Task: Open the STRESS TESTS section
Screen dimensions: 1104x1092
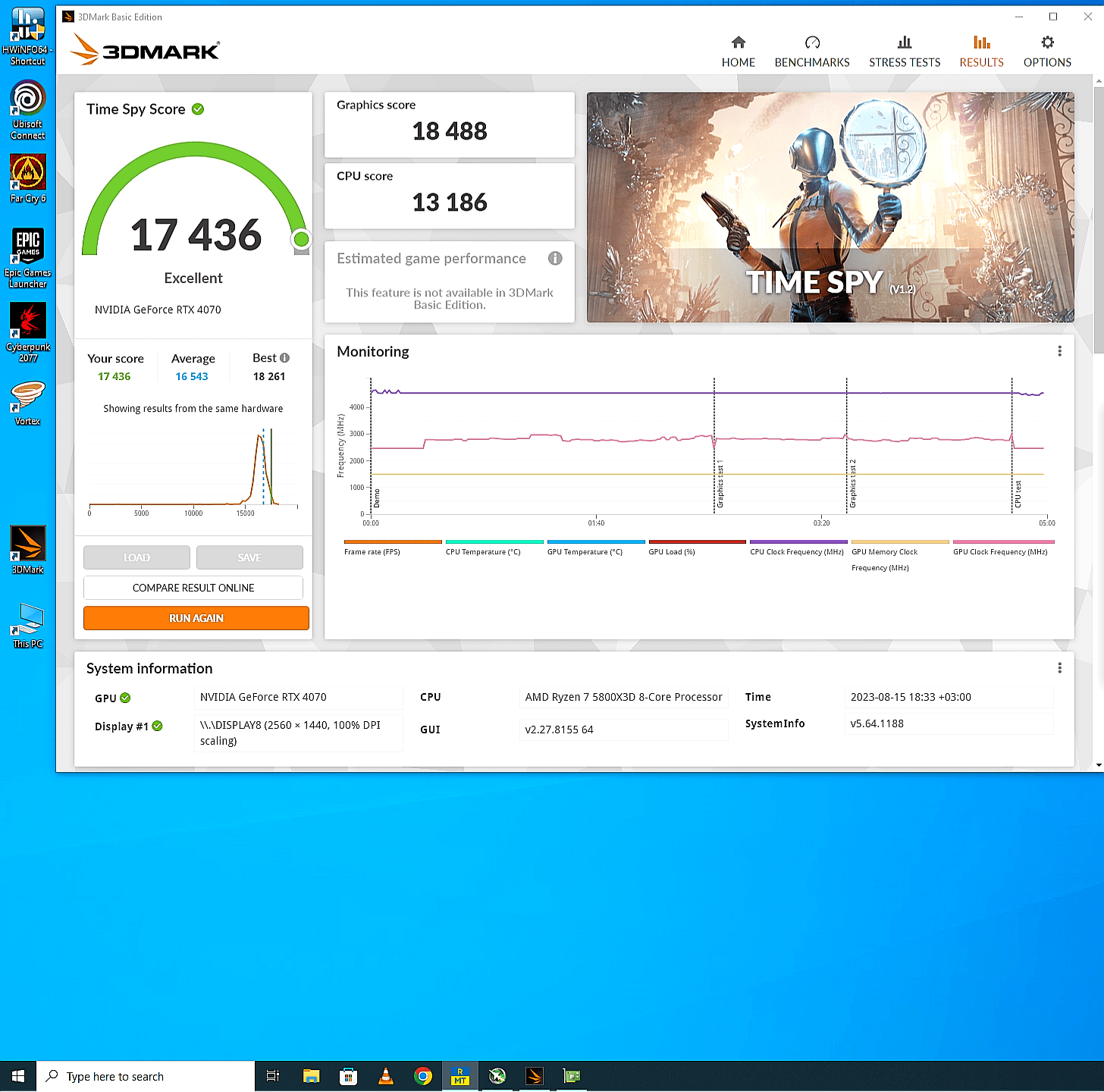Action: tap(905, 52)
